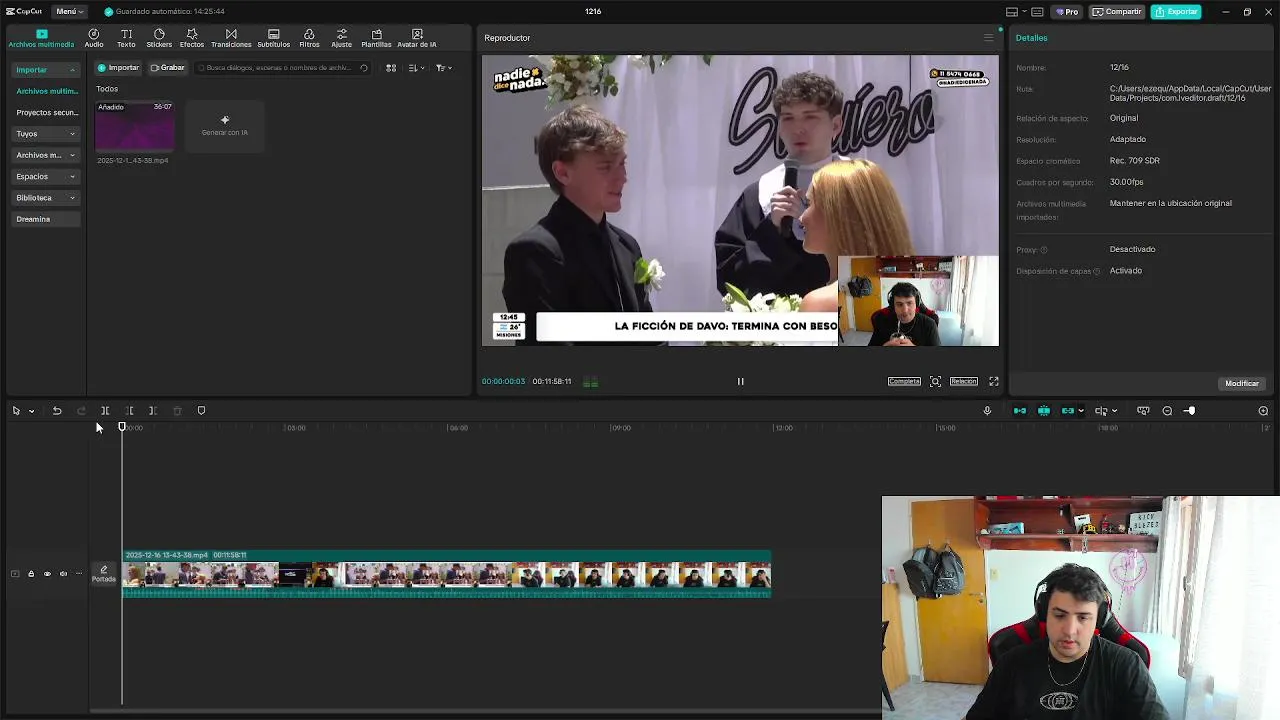Click the Relación aspect ratio button

coord(964,381)
